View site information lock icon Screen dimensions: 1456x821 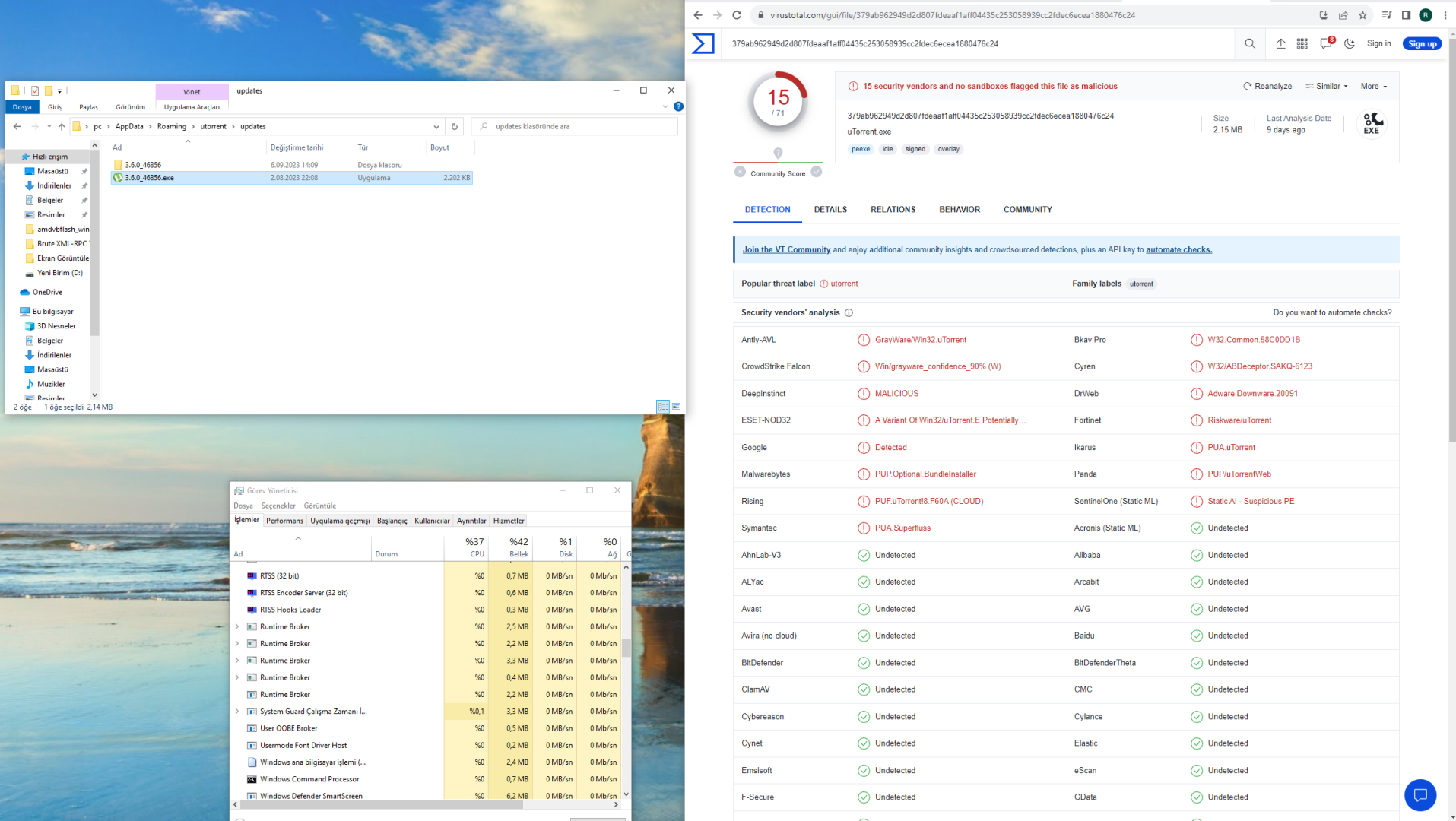point(760,15)
